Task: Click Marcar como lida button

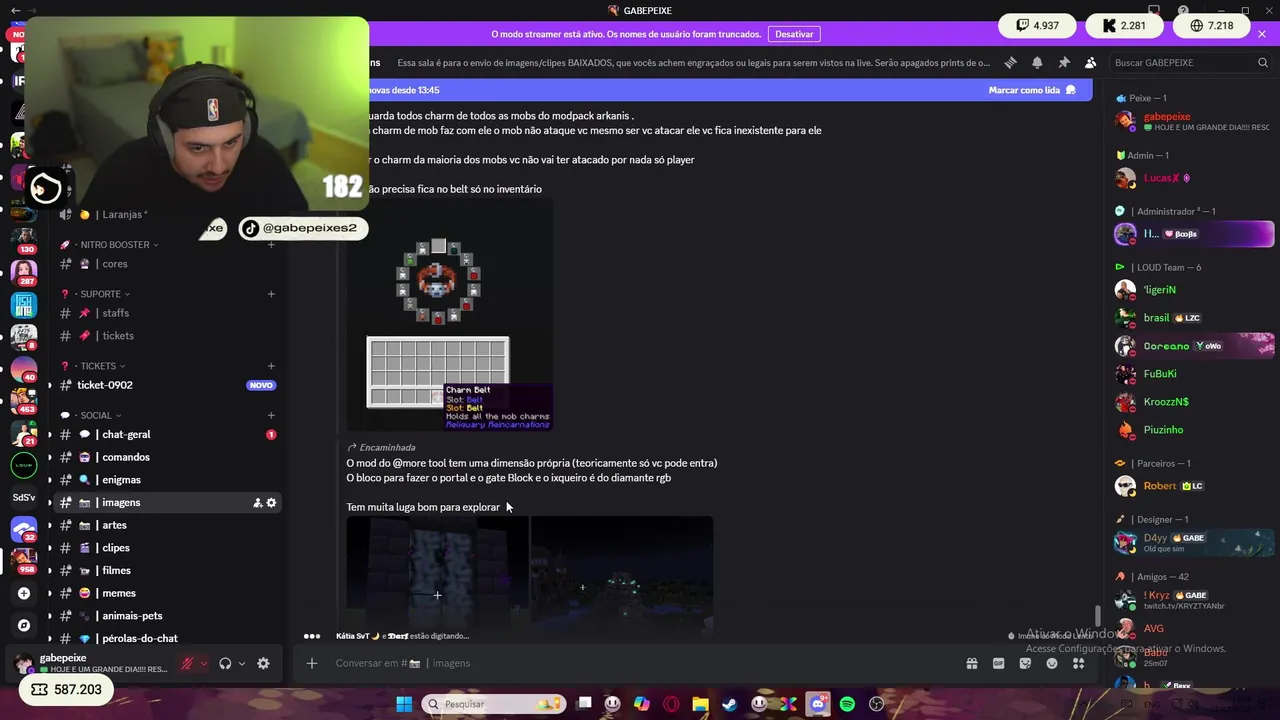Action: (1033, 90)
